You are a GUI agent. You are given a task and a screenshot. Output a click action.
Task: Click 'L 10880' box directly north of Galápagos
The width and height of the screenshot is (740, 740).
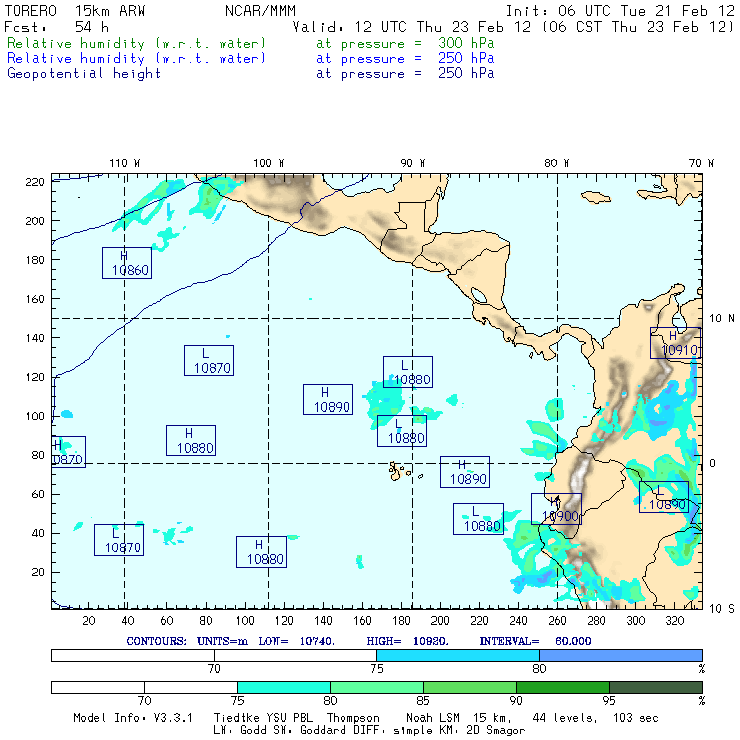[402, 431]
